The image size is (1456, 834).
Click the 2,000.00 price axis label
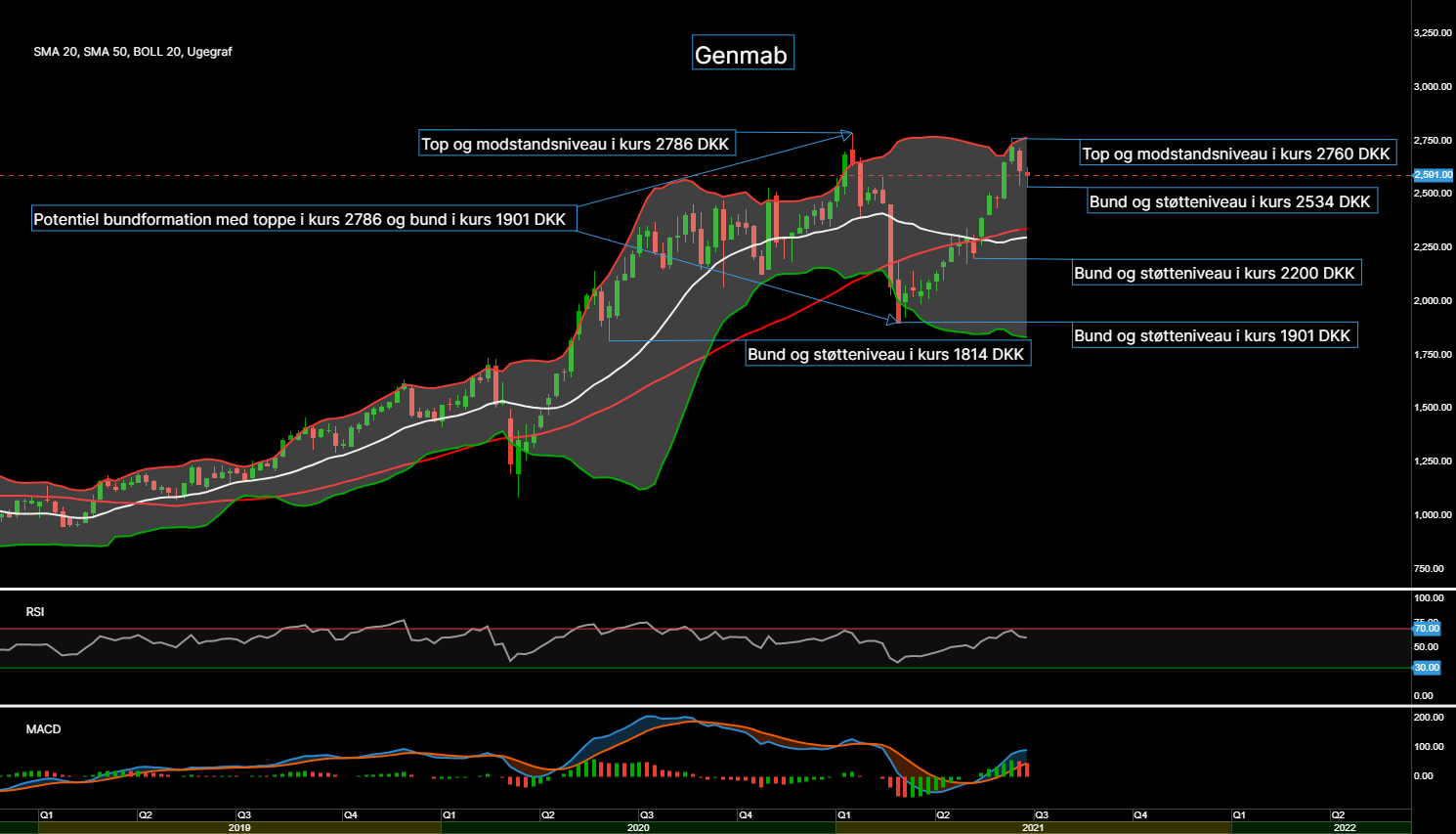[x=1433, y=301]
